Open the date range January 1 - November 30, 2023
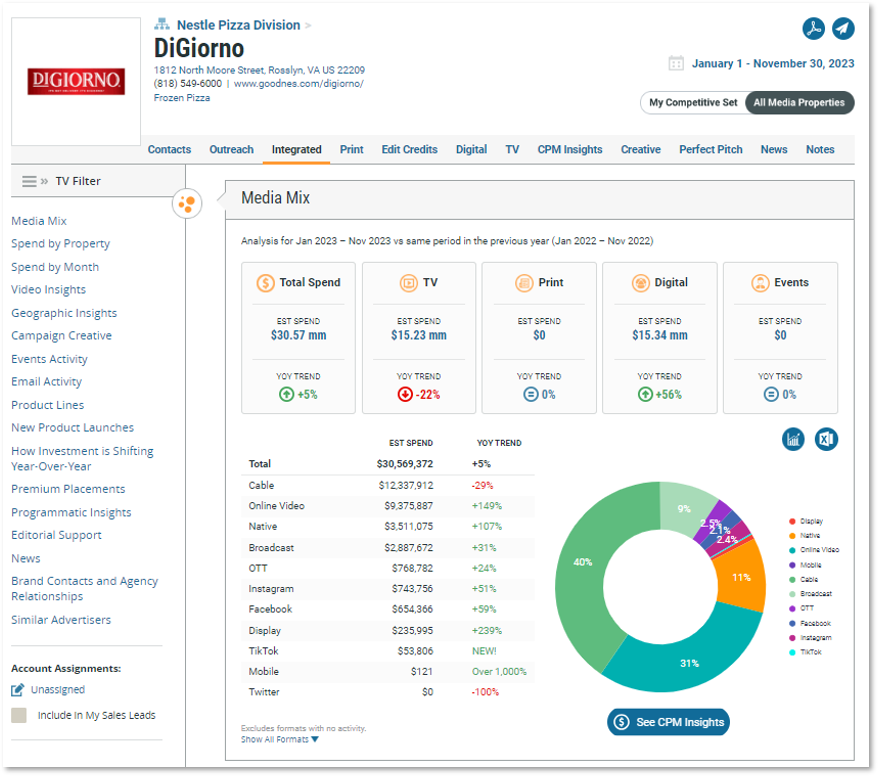Viewport: 878px width, 776px height. coord(773,63)
